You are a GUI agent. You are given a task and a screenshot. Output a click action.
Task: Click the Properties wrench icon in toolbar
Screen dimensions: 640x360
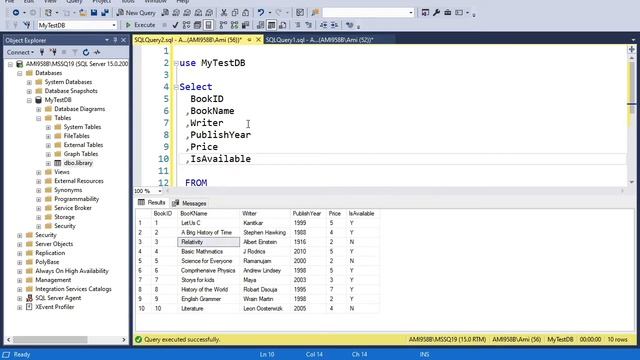436,13
